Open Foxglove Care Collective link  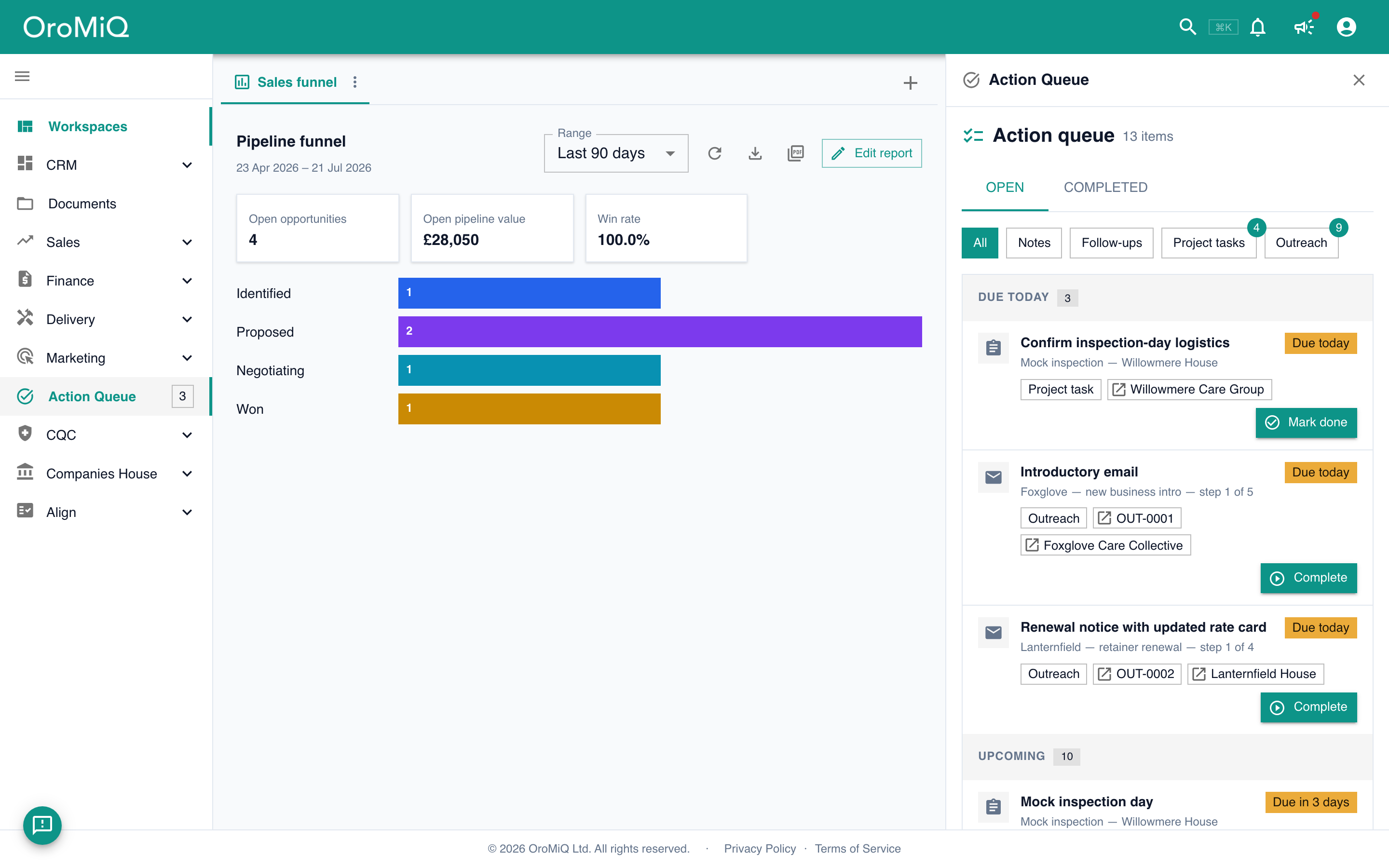point(1105,545)
